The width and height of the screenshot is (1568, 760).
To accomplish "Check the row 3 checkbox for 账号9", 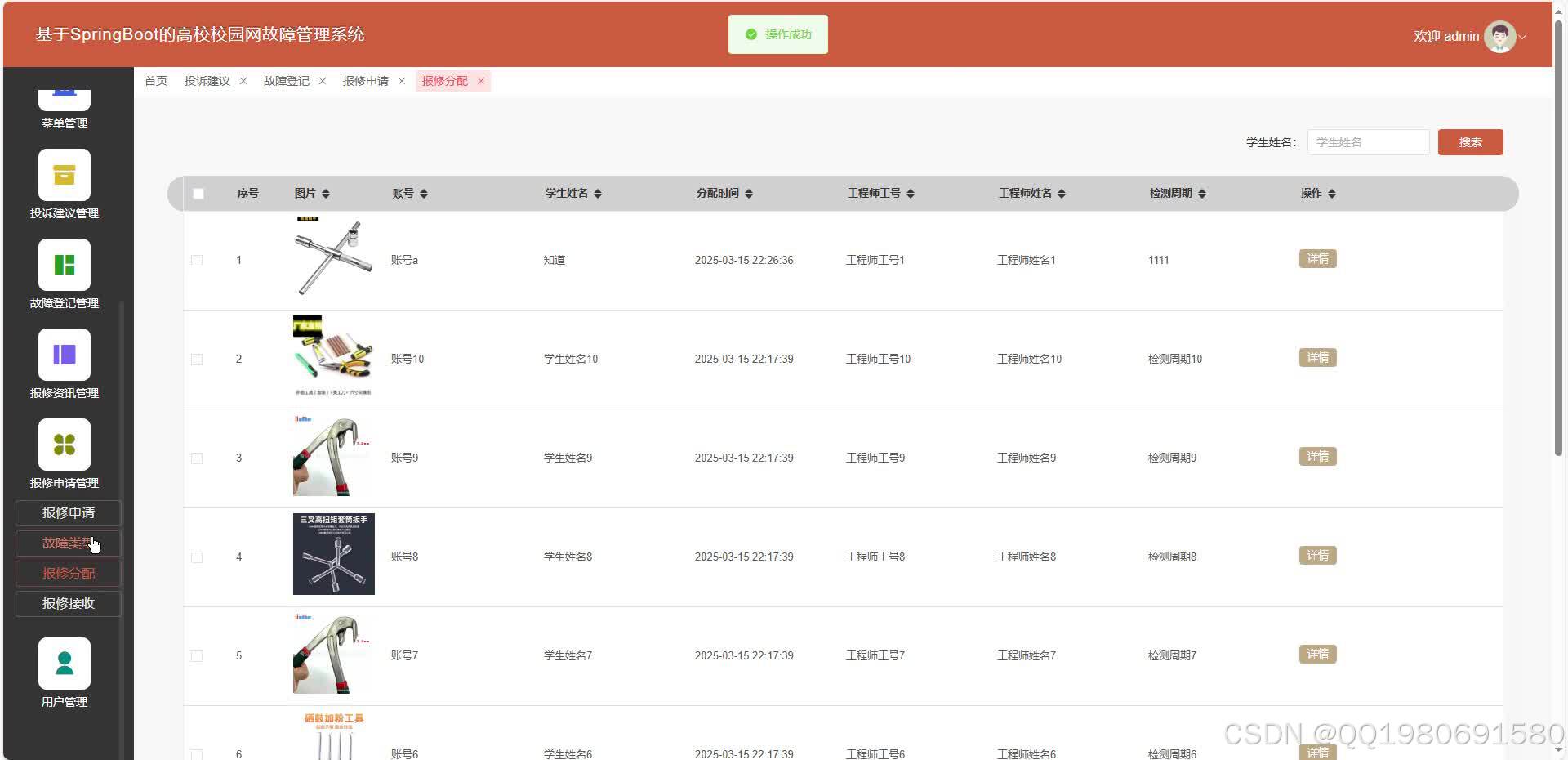I will point(197,458).
